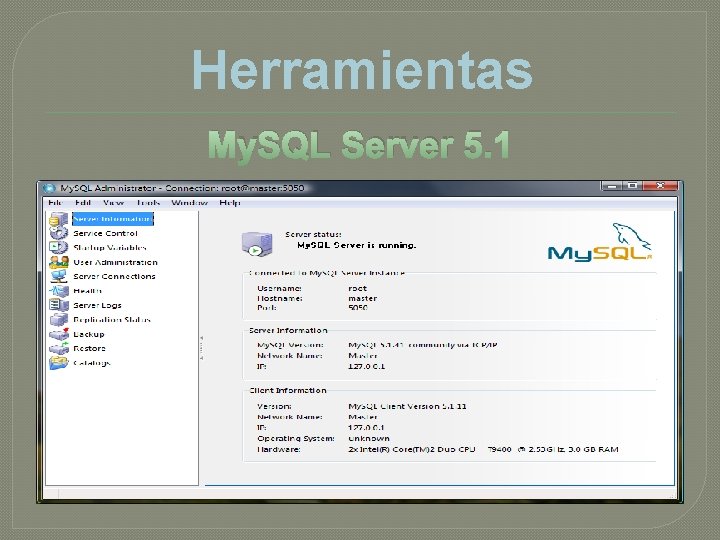Open the Edit menu
The image size is (720, 540).
(83, 202)
